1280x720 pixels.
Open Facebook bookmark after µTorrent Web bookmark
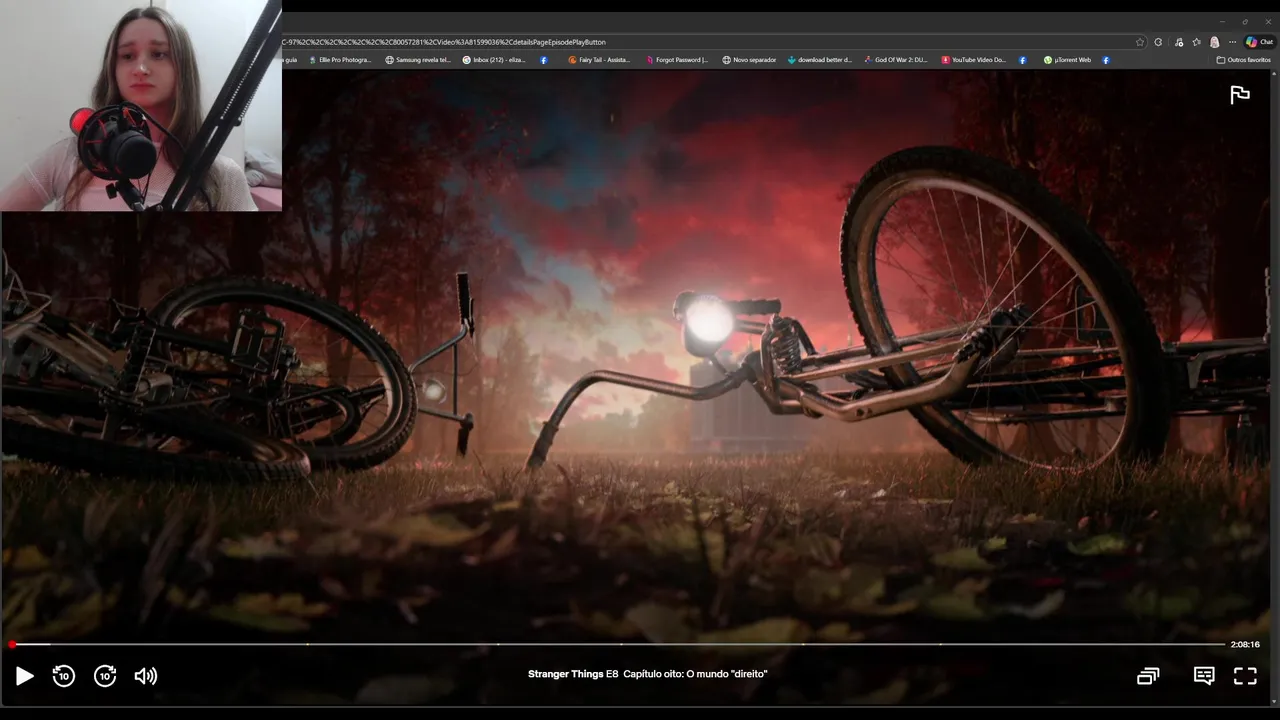1106,60
